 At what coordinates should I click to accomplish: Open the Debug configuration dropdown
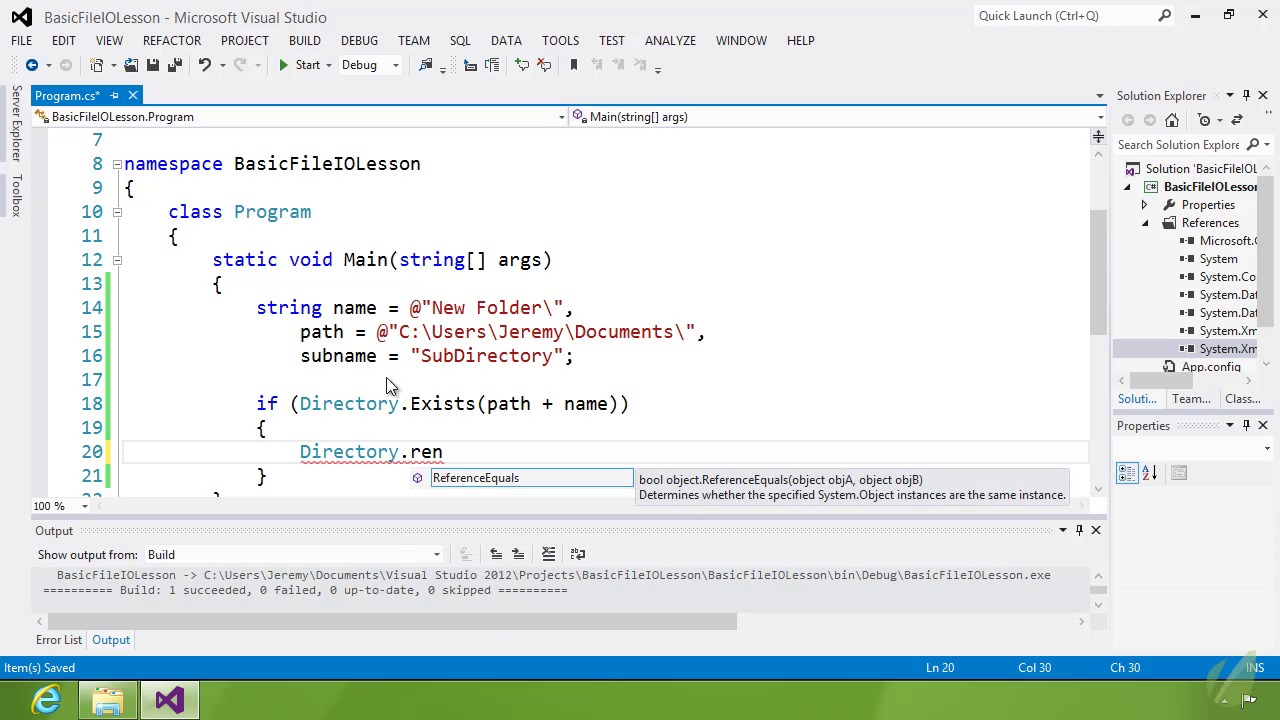point(395,65)
